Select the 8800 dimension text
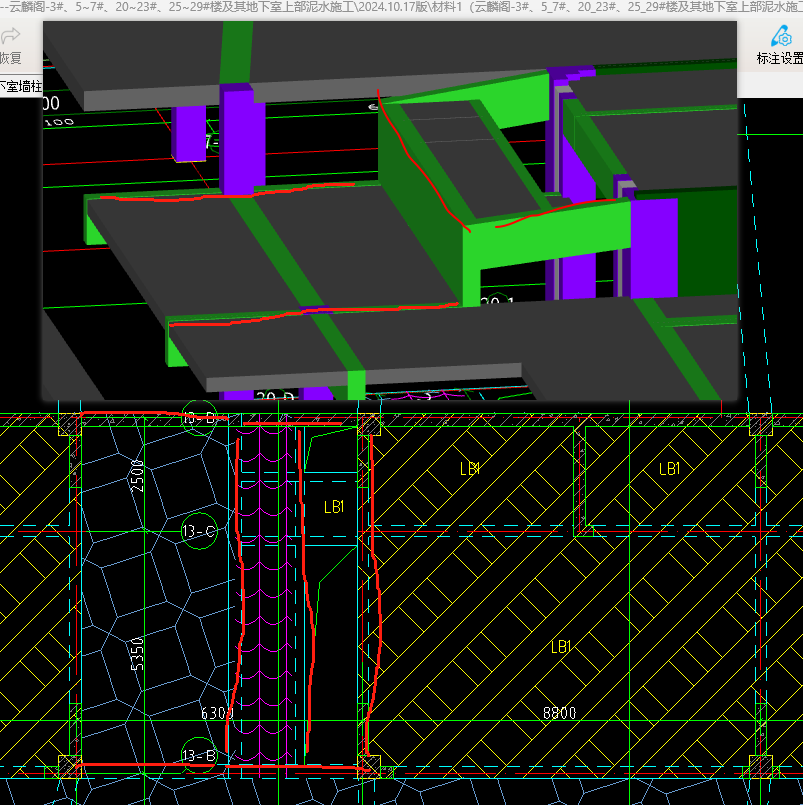 (560, 713)
